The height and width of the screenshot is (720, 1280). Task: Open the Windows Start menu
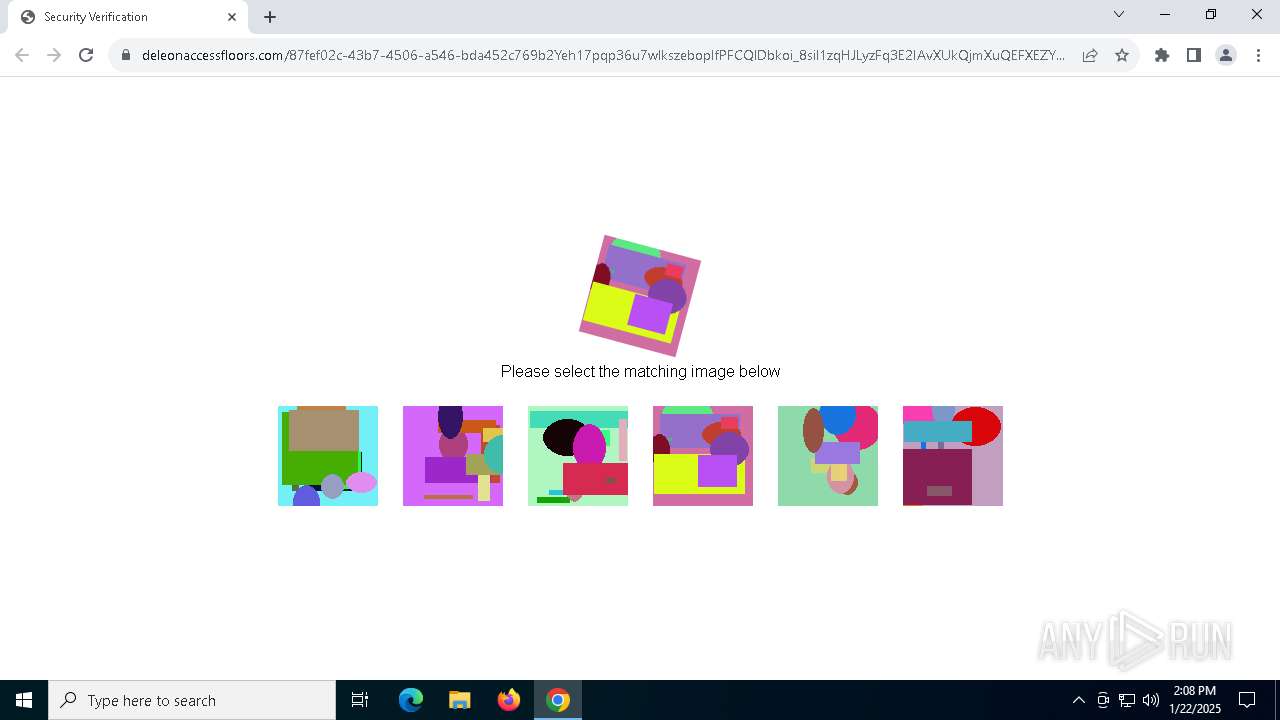tap(24, 700)
